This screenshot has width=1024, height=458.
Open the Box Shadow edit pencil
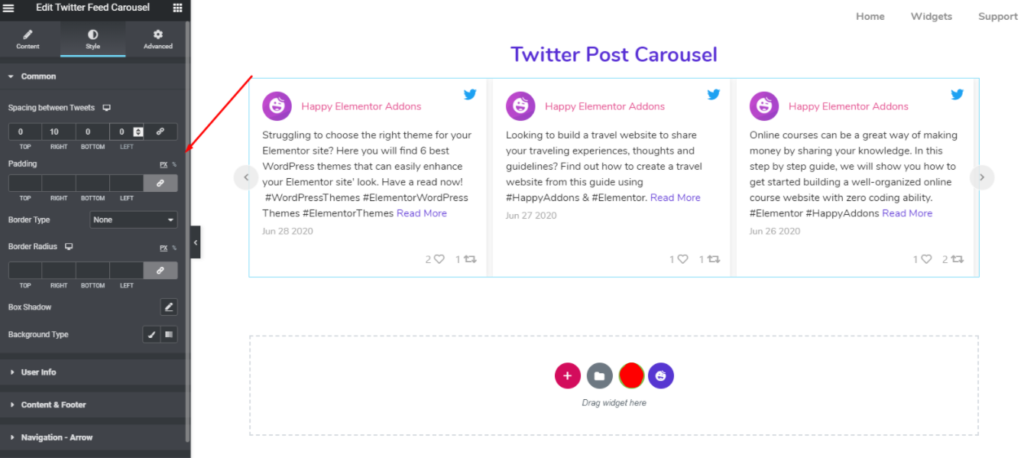[169, 307]
